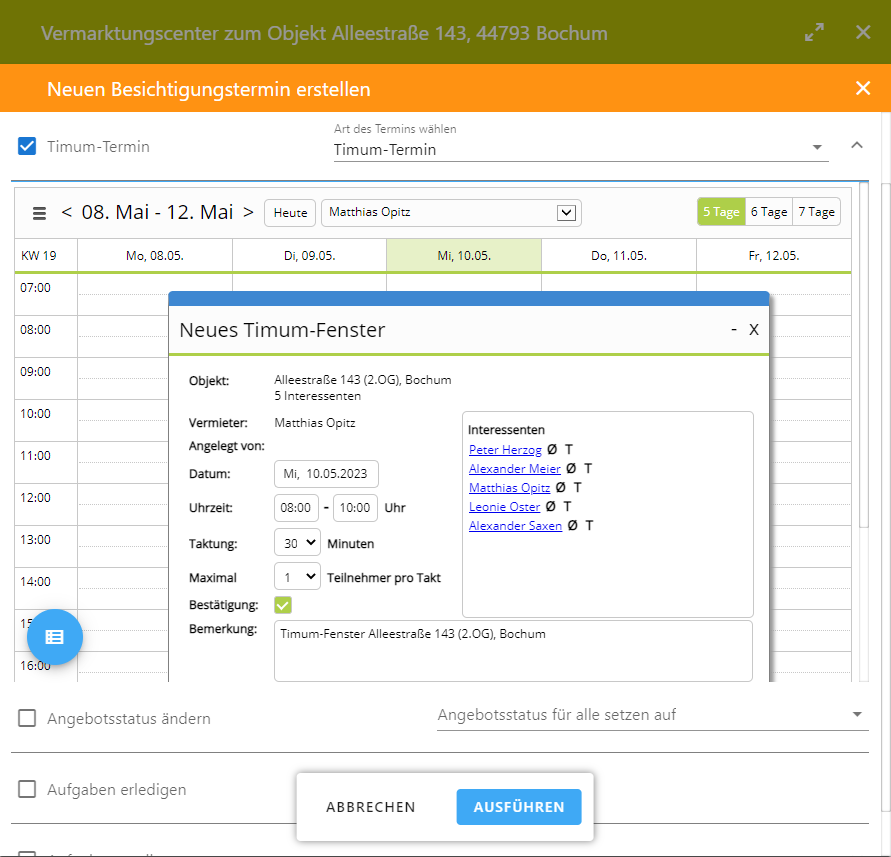Close the Neues Timum-Fenster popup

click(754, 329)
